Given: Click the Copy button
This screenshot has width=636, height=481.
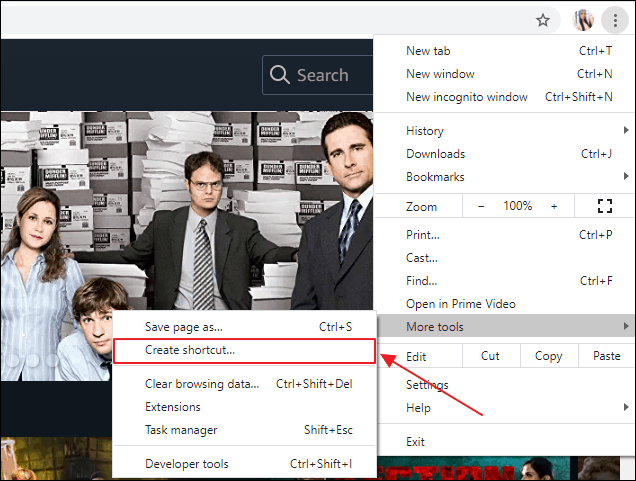Looking at the screenshot, I should point(549,356).
